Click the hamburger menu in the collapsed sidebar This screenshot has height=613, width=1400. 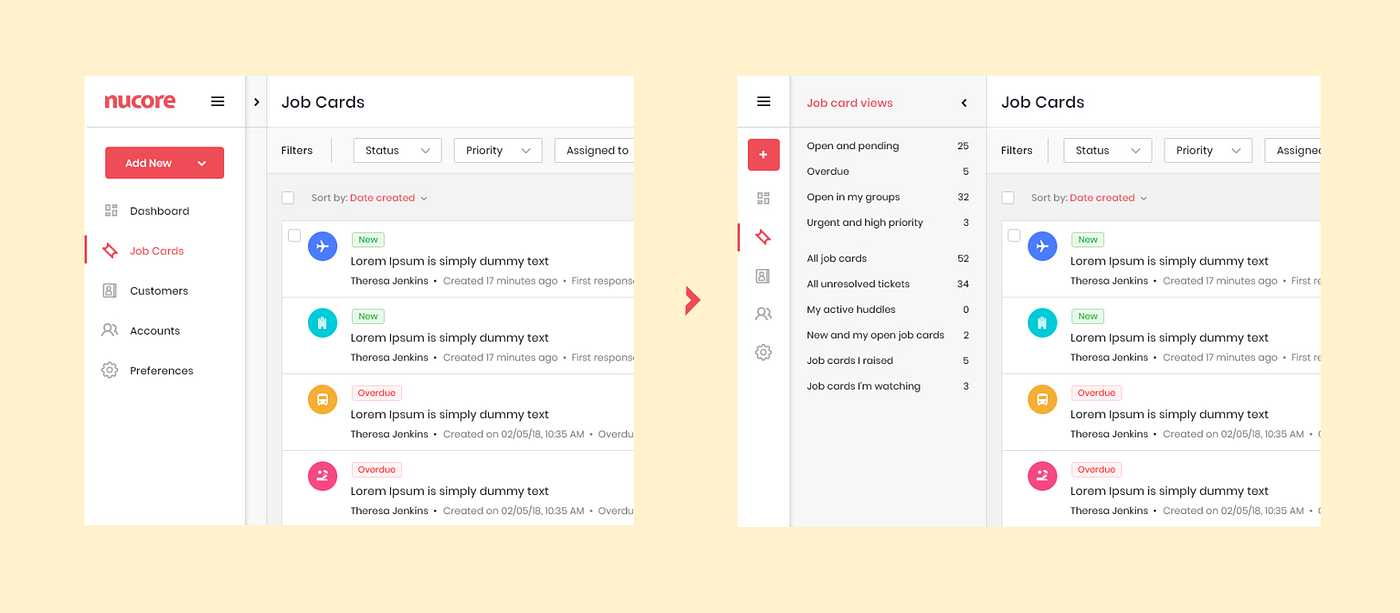point(764,102)
